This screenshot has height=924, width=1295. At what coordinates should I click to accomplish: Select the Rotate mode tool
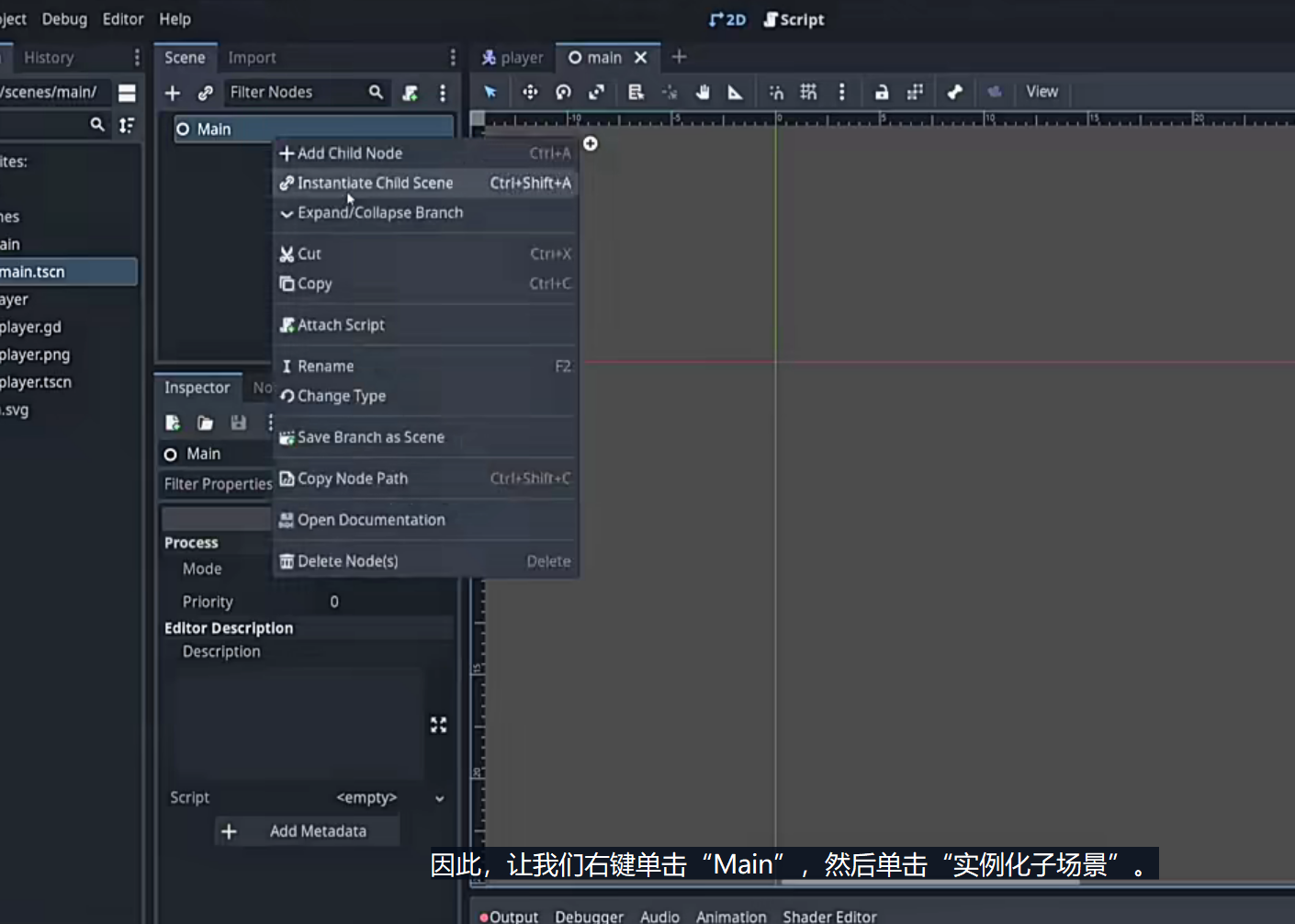tap(563, 92)
